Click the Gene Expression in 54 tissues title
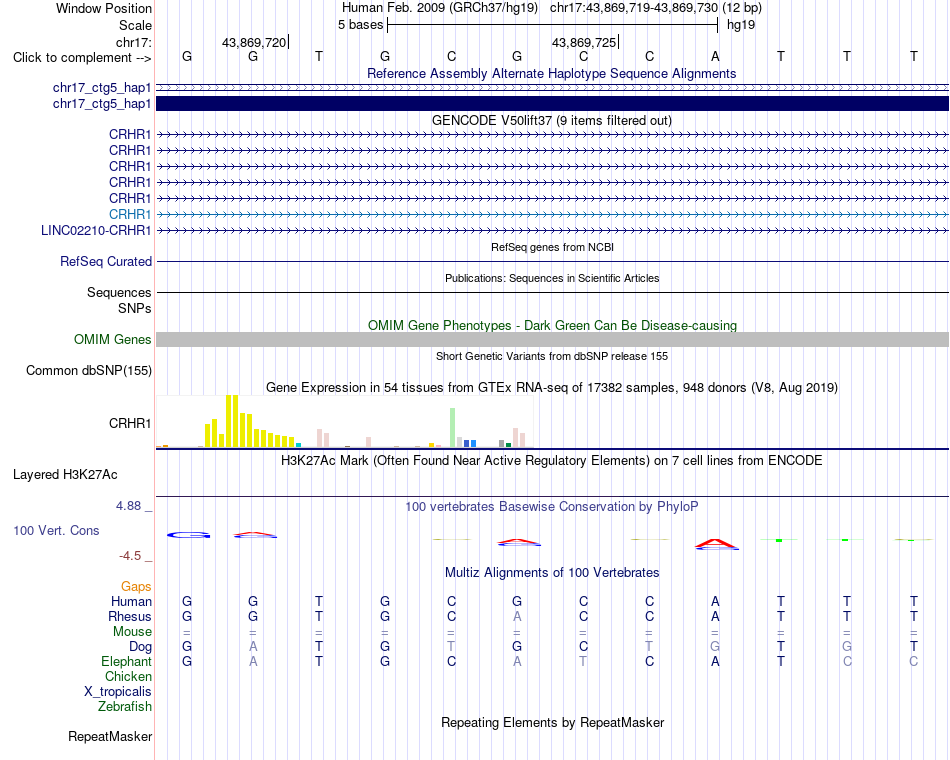950x760 pixels. tap(551, 387)
